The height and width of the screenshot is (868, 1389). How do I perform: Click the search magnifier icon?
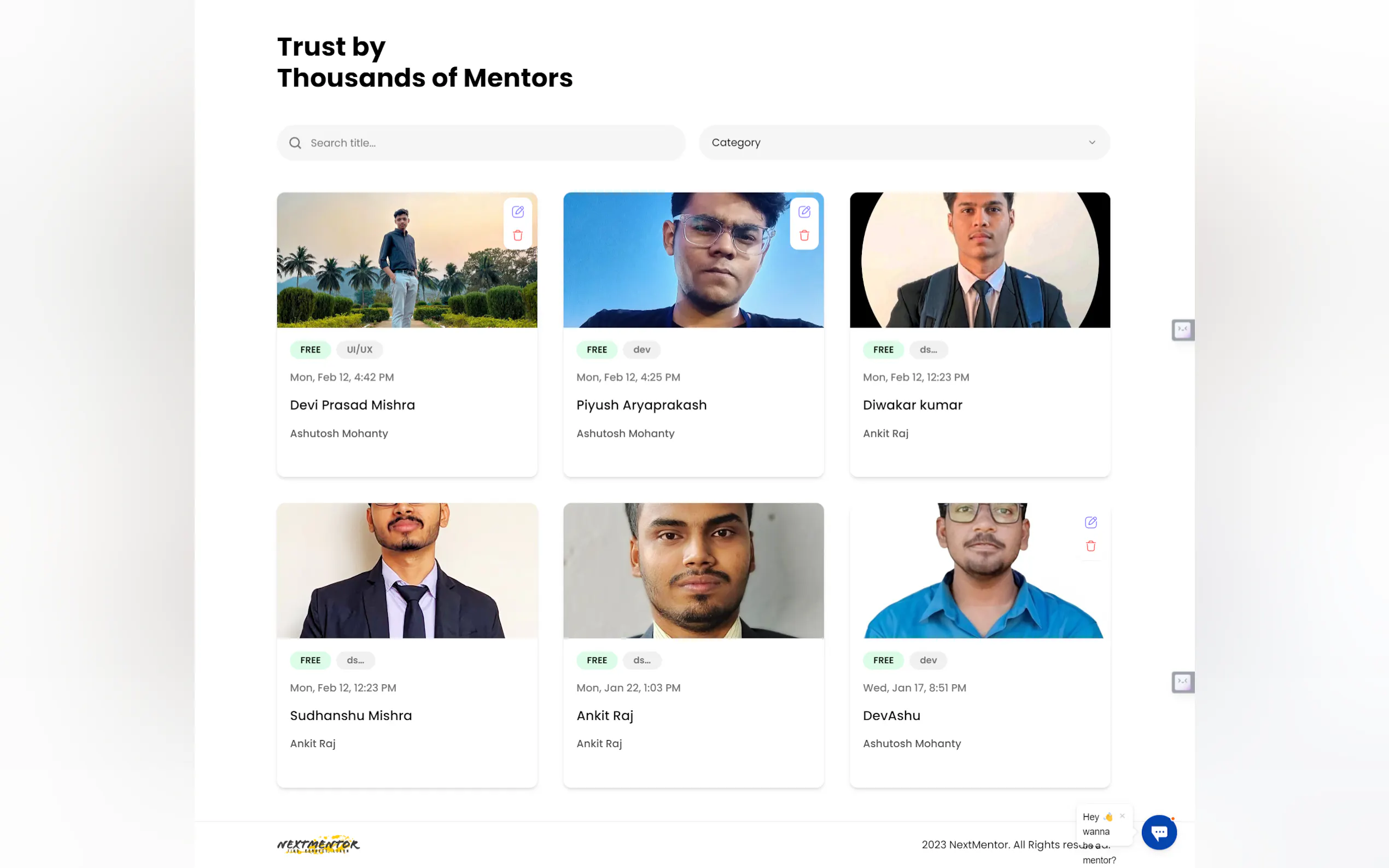click(295, 143)
